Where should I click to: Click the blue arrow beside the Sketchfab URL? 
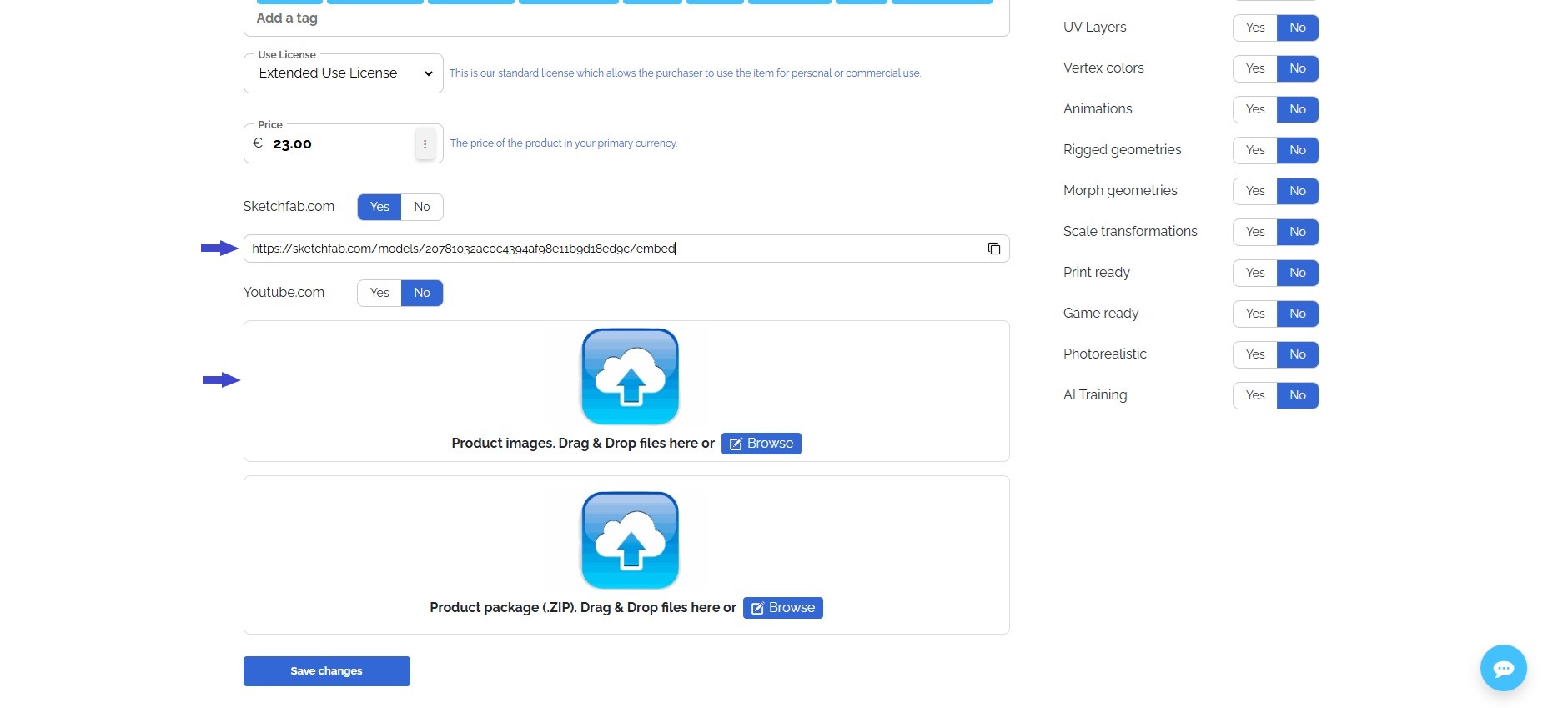point(219,249)
